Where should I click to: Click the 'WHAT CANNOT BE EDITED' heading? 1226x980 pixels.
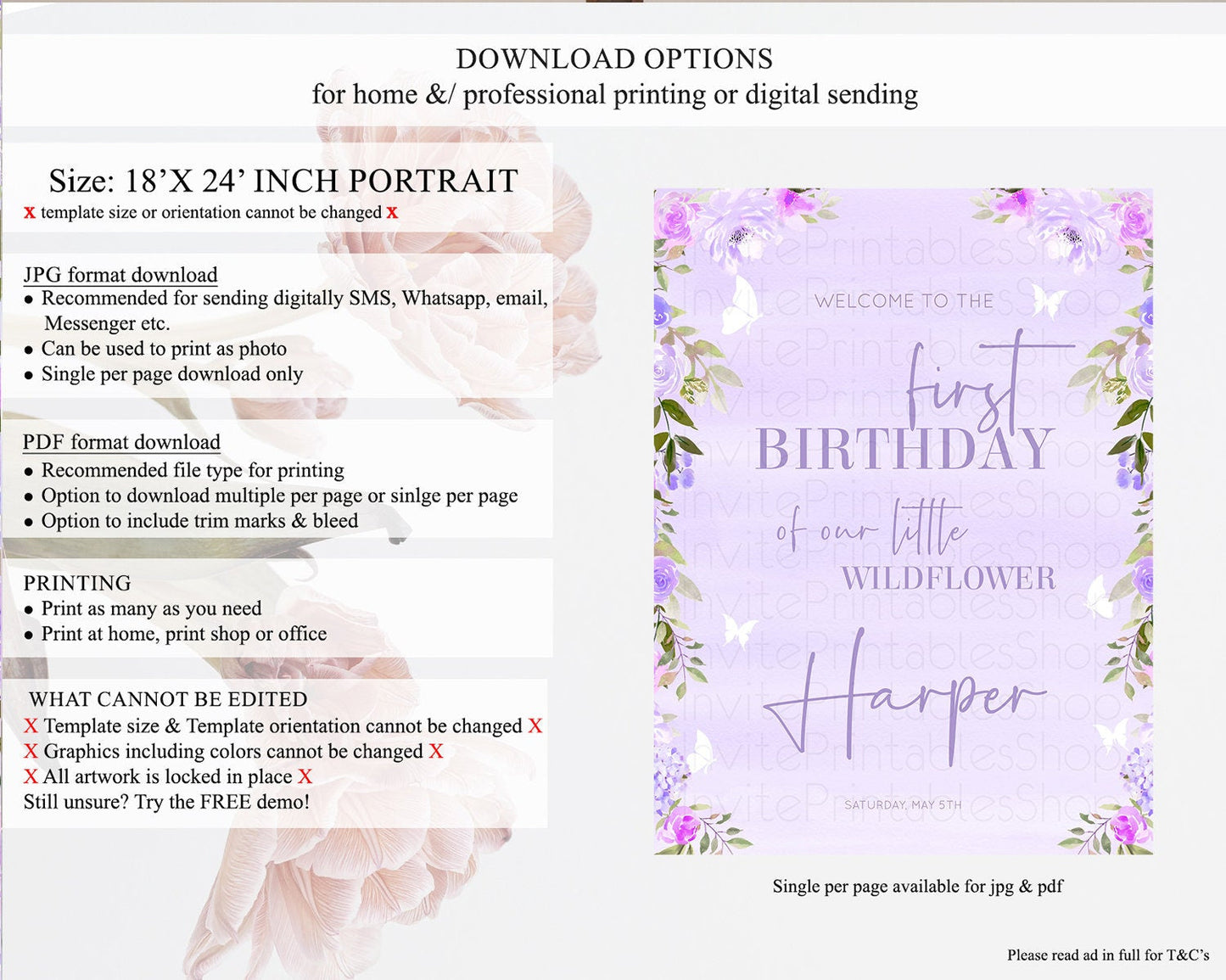[x=168, y=699]
